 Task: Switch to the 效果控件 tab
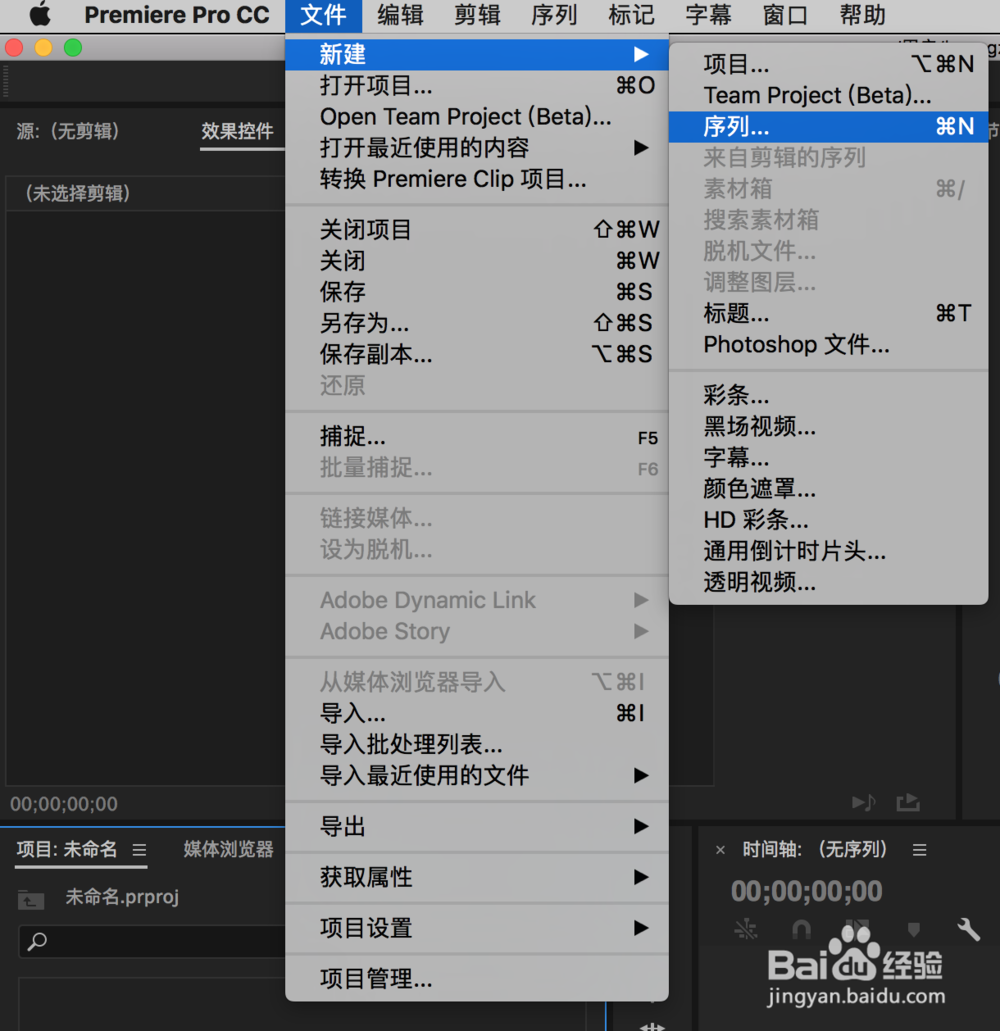pyautogui.click(x=237, y=132)
